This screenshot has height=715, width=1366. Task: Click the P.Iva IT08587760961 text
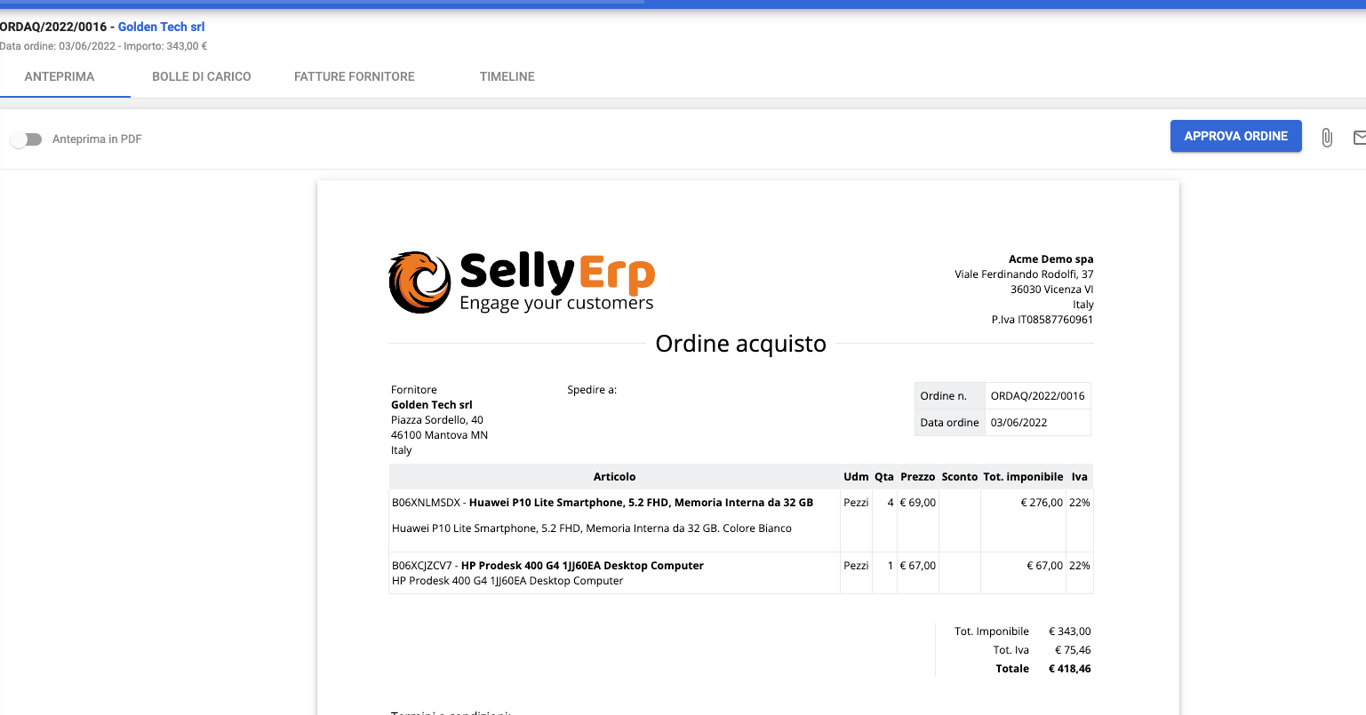point(1042,320)
